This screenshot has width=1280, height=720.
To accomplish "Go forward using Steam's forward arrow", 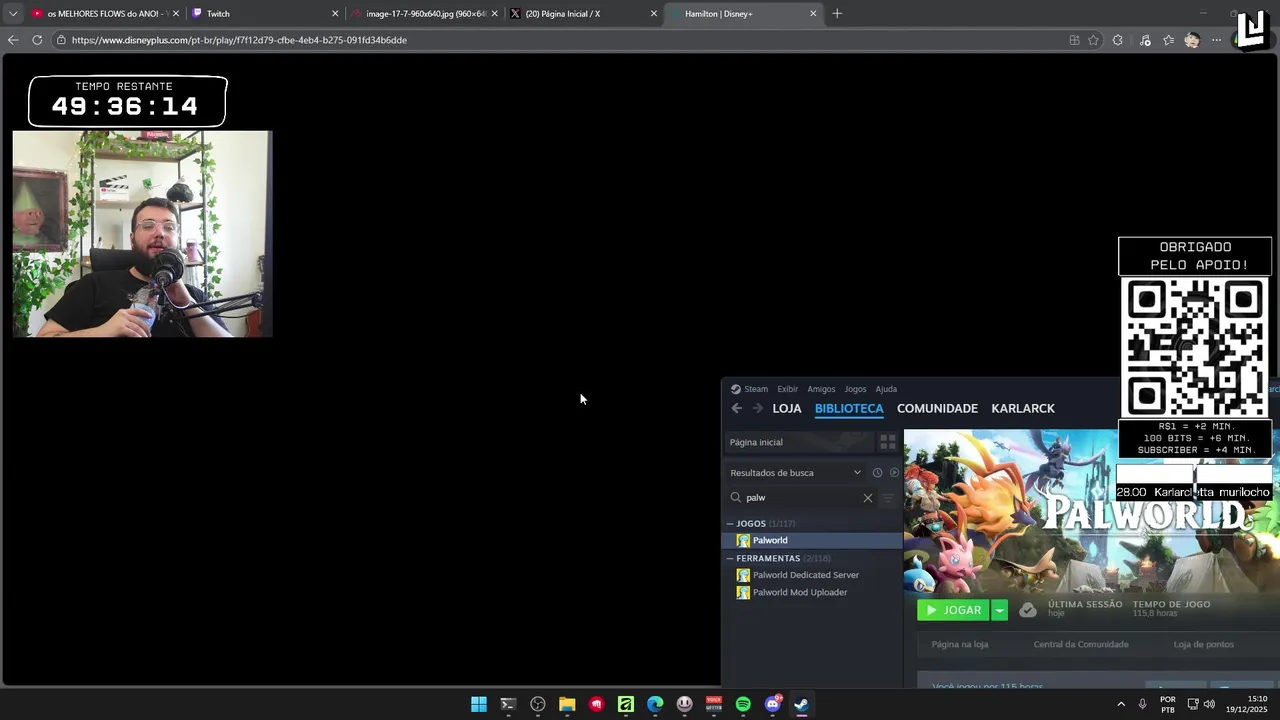I will [x=757, y=408].
